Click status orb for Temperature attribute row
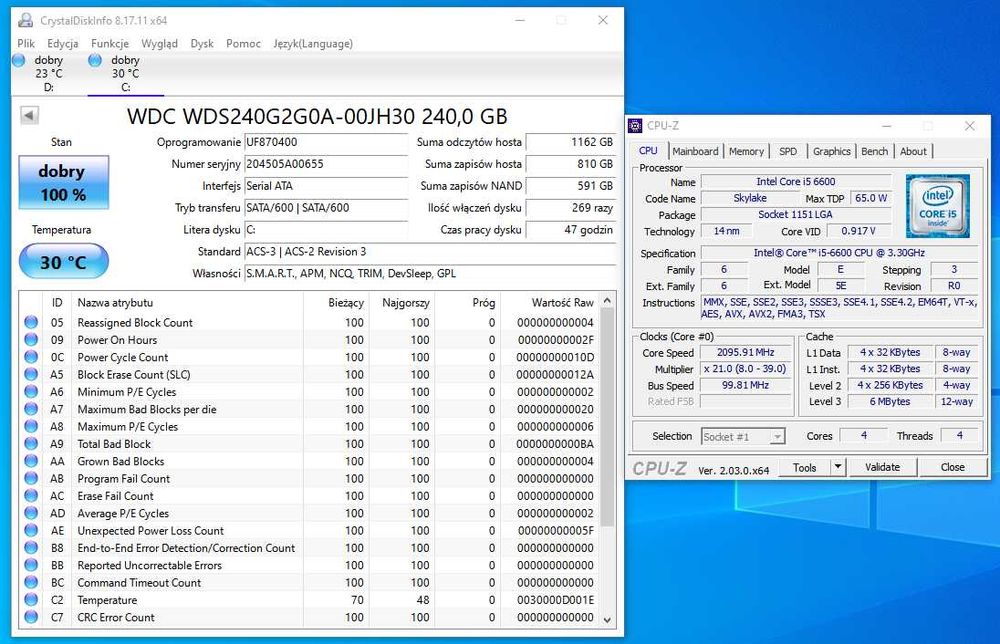Viewport: 1000px width, 644px height. (31, 599)
